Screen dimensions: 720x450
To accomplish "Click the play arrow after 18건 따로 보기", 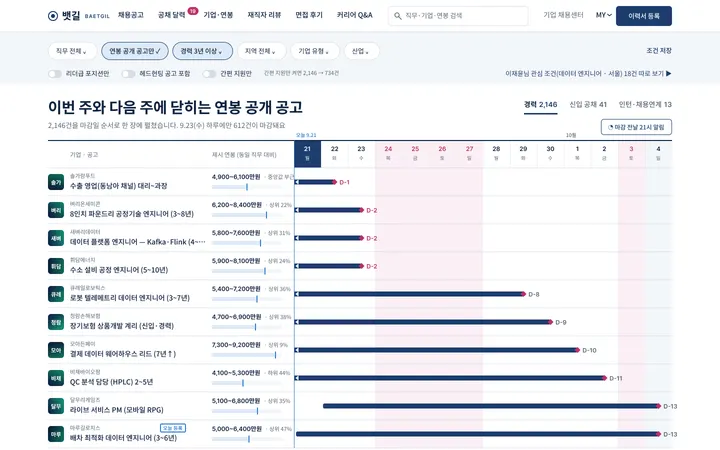I will (669, 73).
